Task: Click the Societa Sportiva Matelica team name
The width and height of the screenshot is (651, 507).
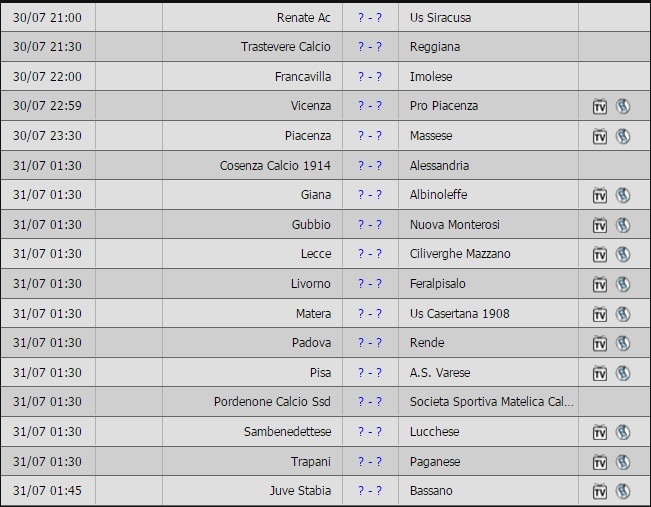Action: (x=492, y=402)
